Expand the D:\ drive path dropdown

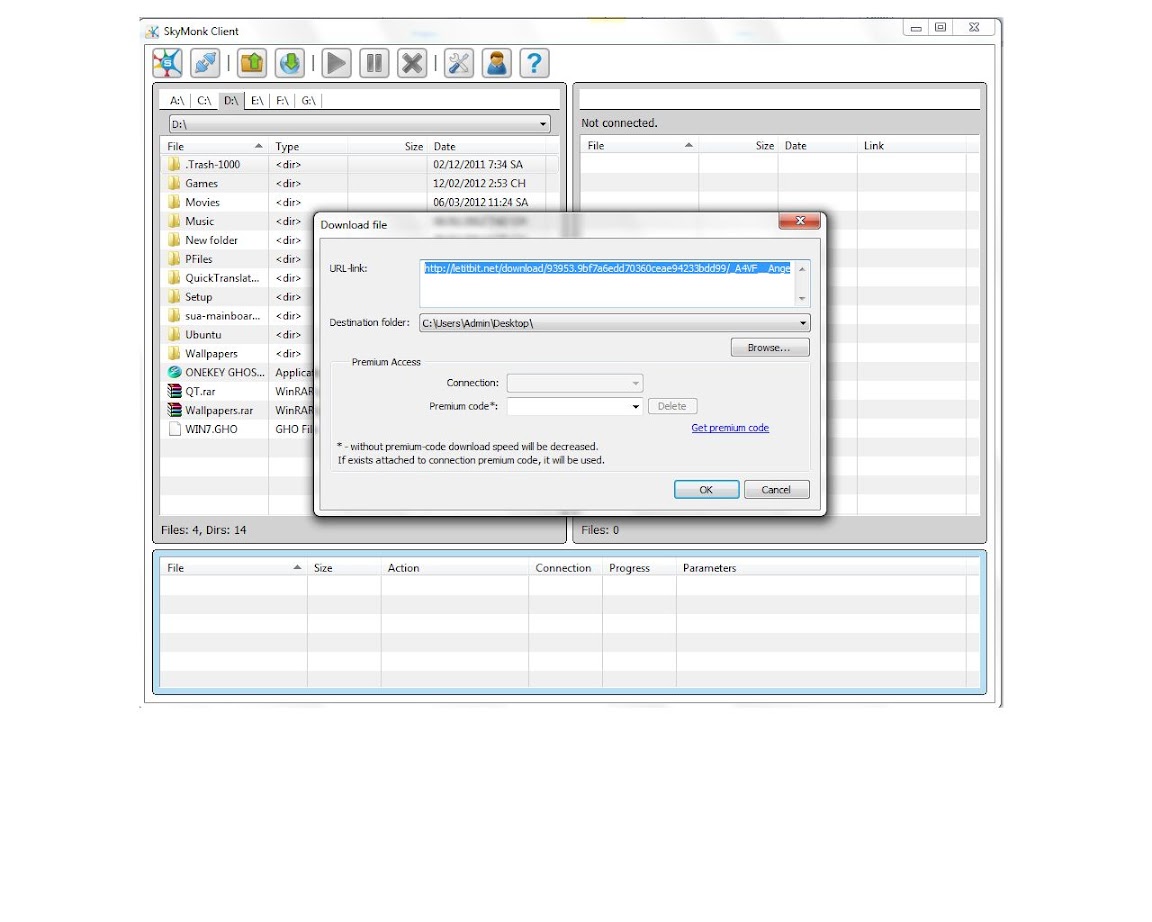[x=543, y=125]
